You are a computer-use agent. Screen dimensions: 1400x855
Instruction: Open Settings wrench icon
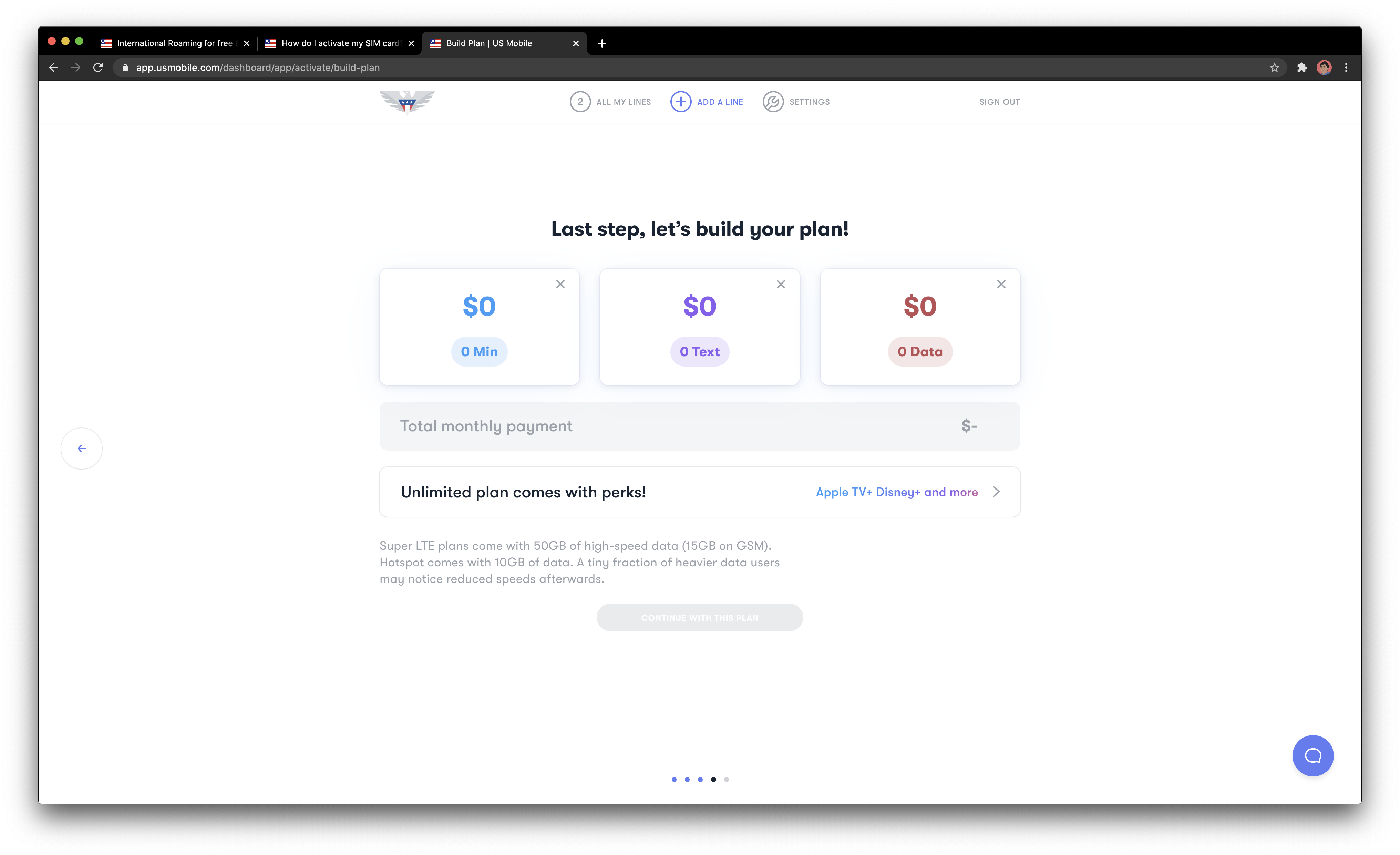(773, 102)
